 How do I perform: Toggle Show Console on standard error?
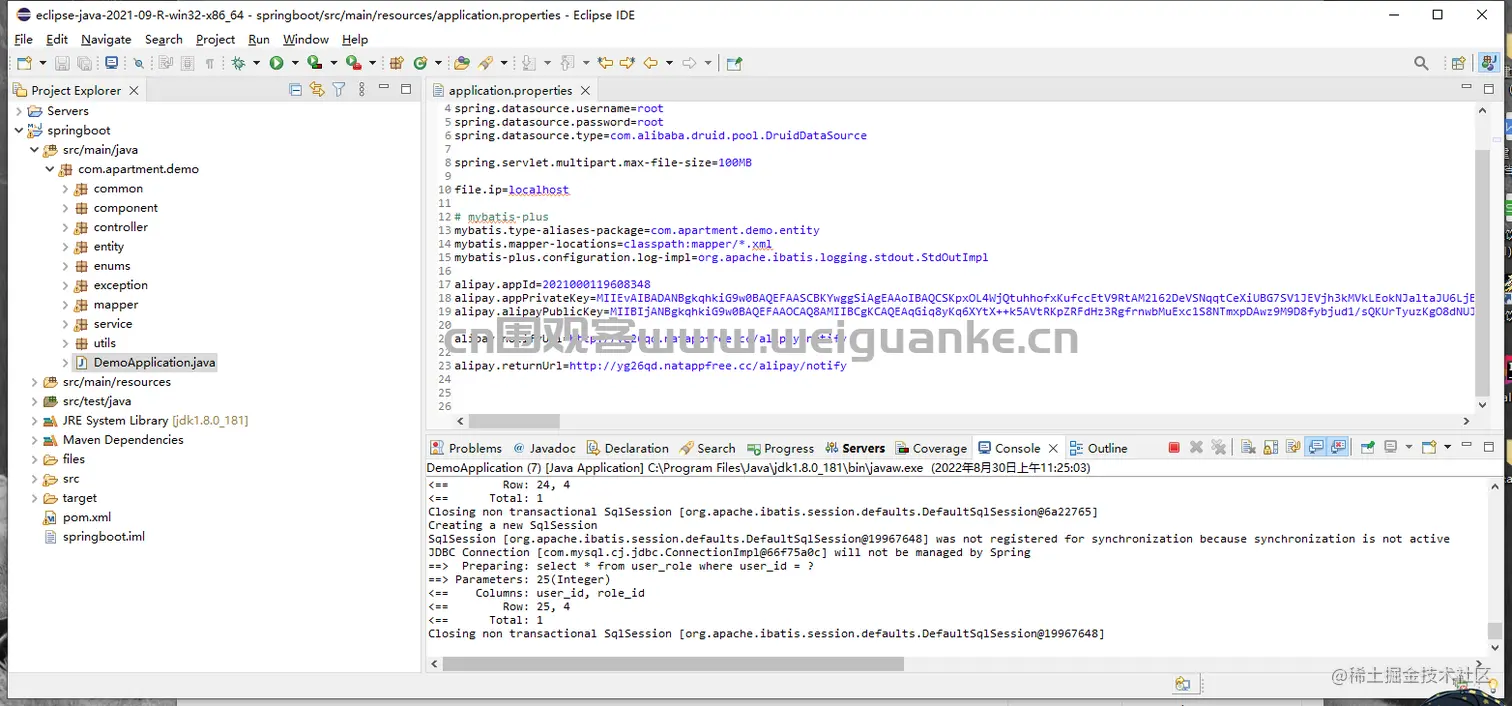coord(1338,448)
